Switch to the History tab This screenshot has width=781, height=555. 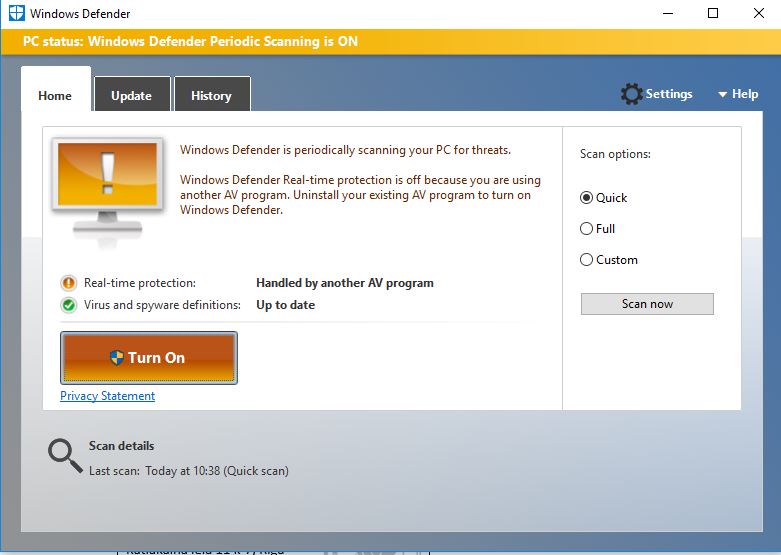(212, 94)
